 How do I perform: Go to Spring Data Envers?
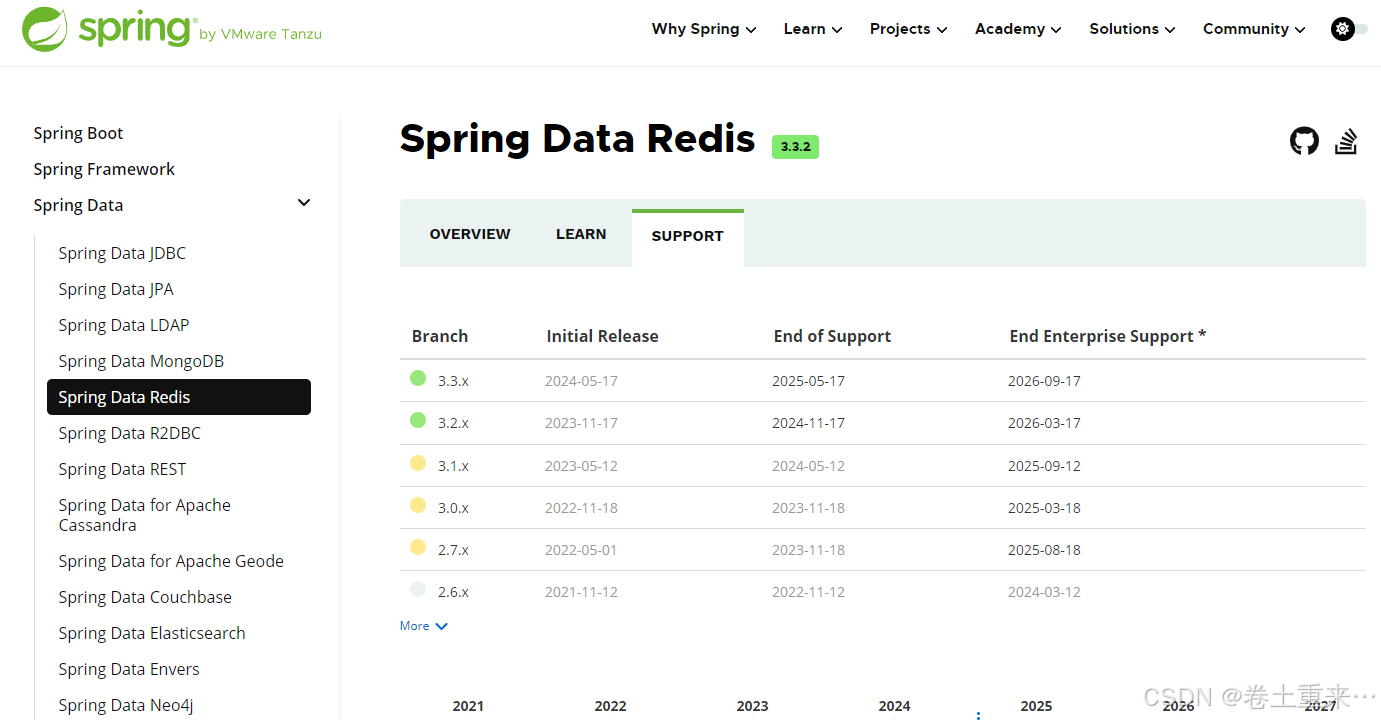click(129, 669)
